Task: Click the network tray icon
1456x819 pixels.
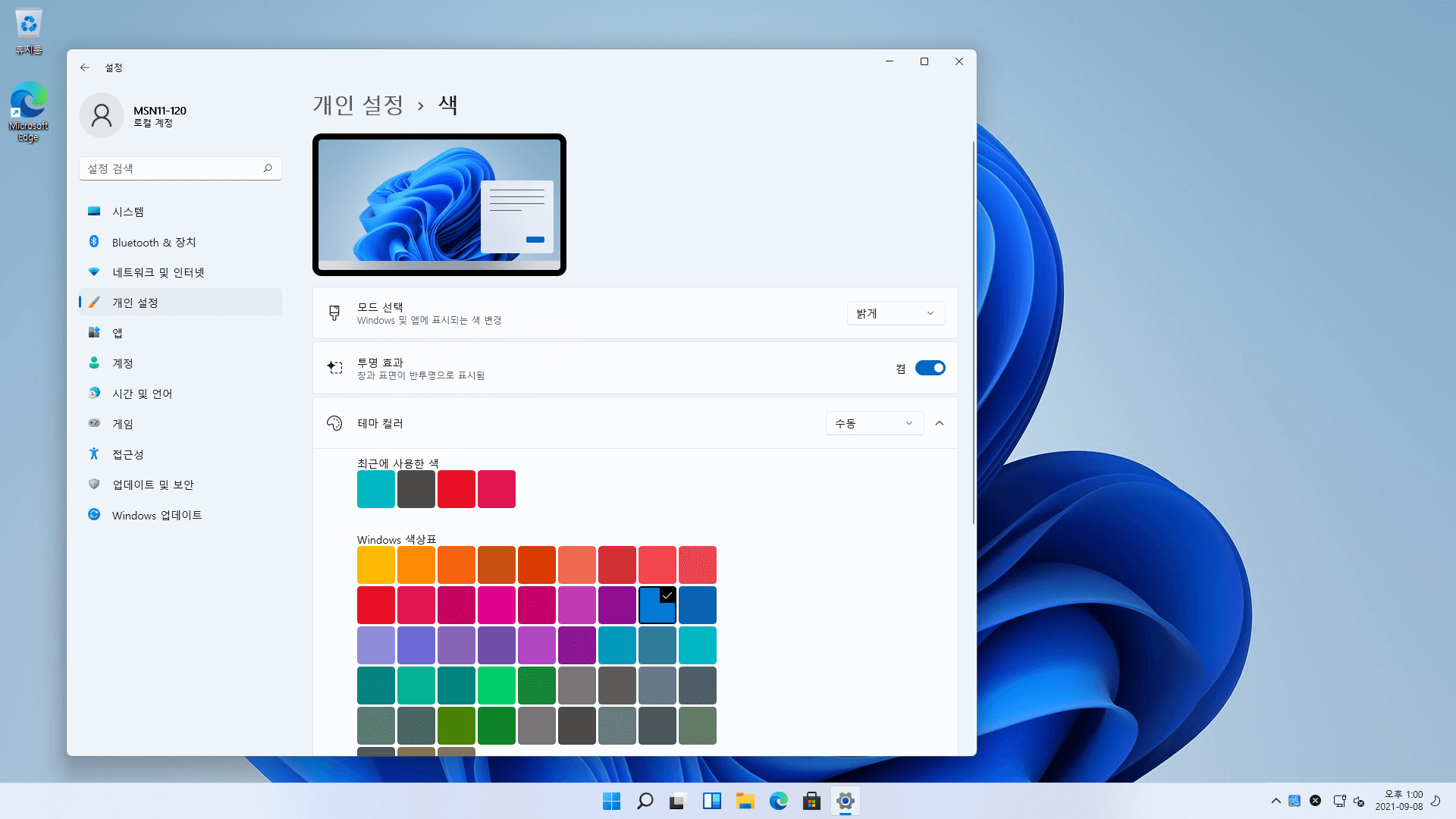Action: pos(1339,801)
